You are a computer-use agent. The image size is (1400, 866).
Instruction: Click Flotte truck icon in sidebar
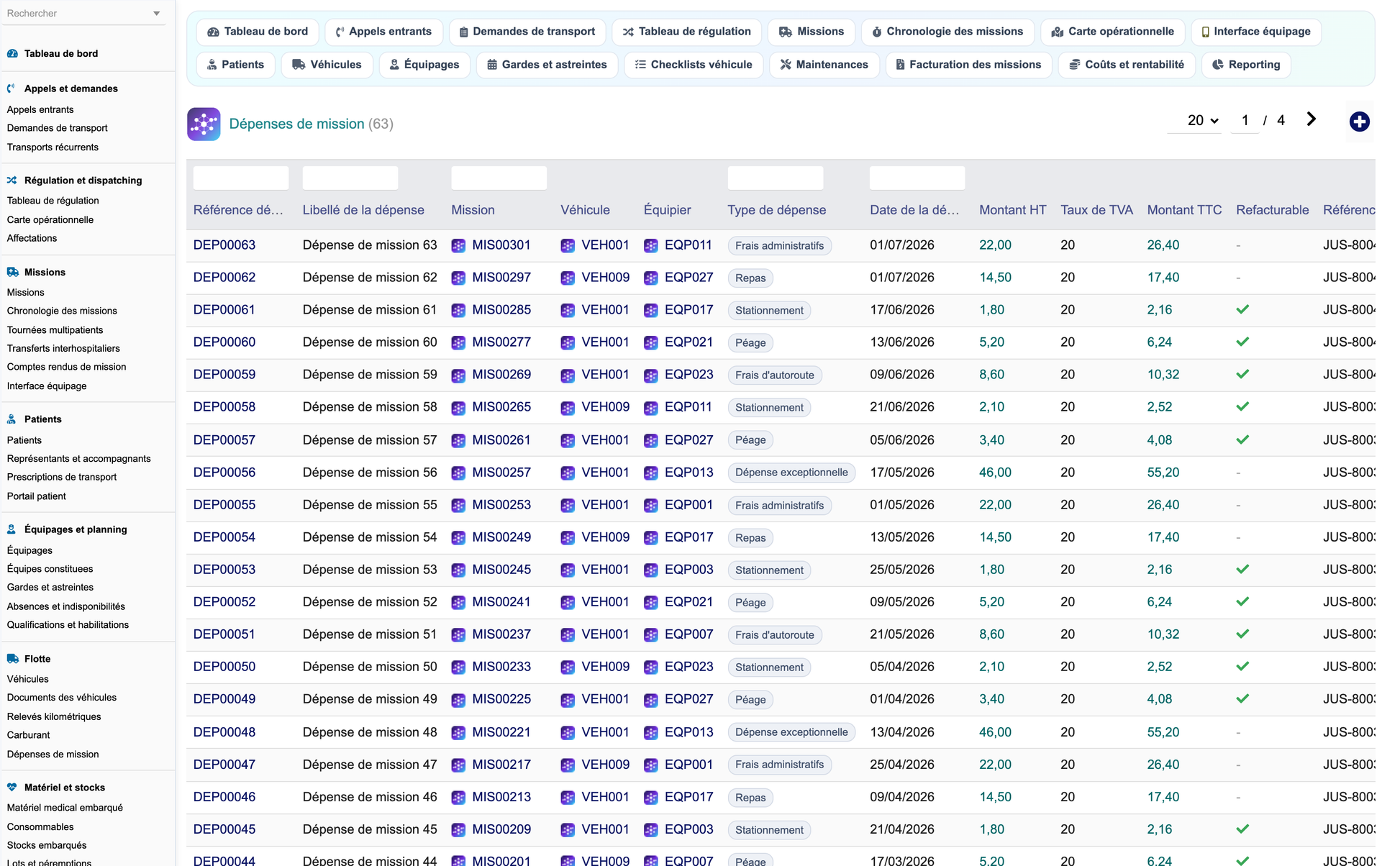point(13,659)
